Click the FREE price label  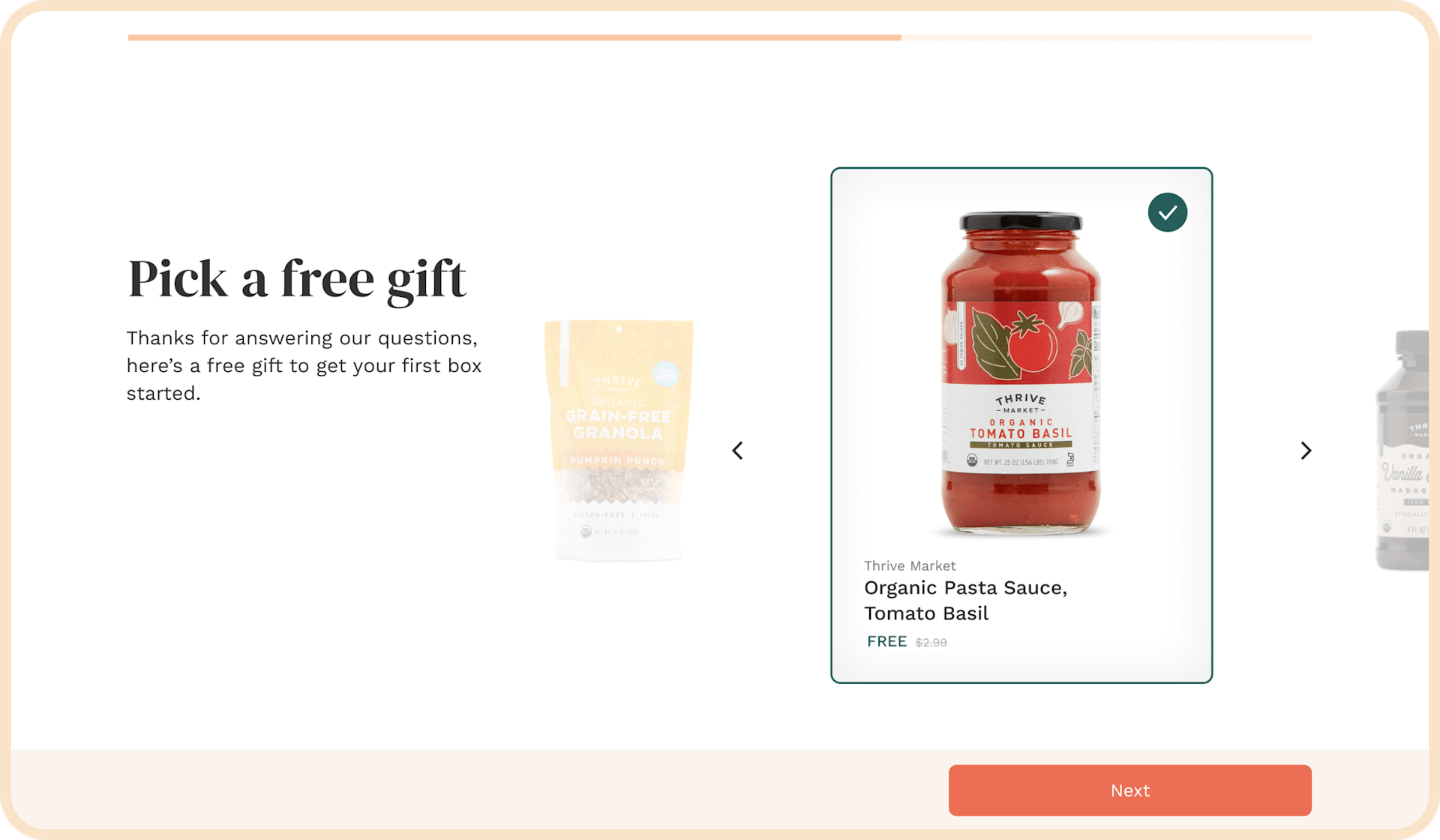[x=886, y=641]
